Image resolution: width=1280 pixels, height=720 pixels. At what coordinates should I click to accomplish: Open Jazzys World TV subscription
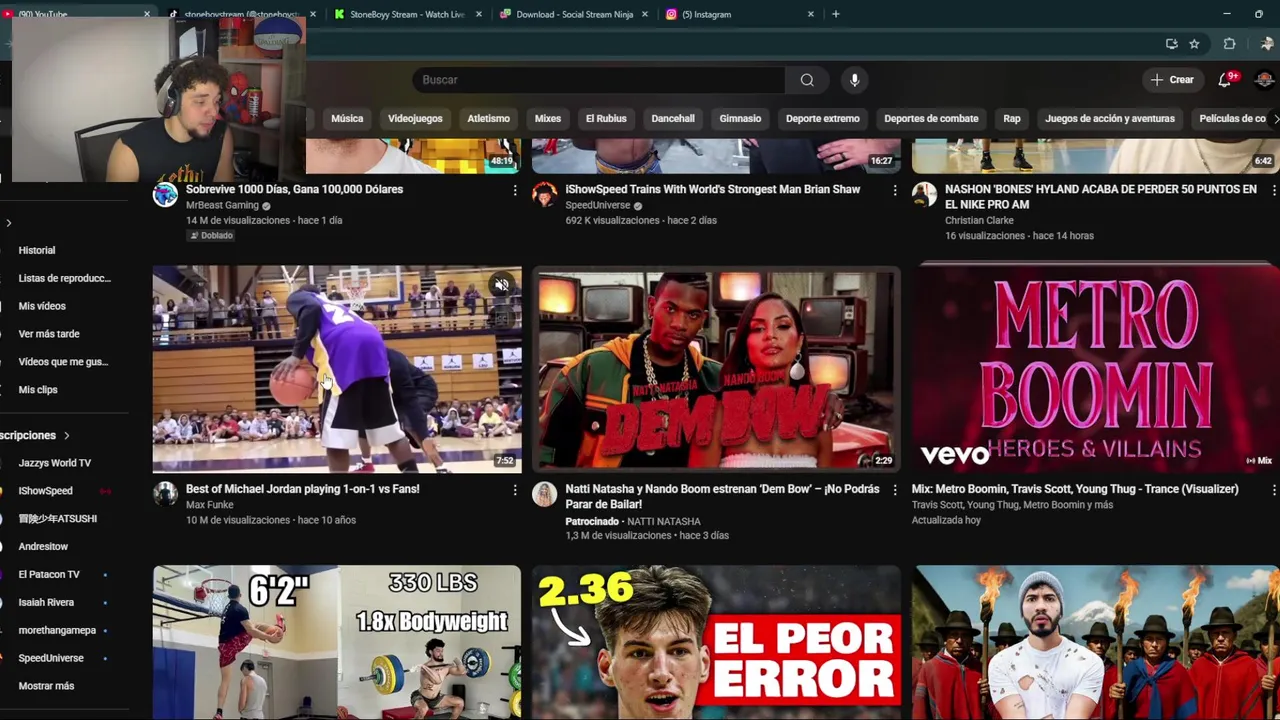(55, 463)
